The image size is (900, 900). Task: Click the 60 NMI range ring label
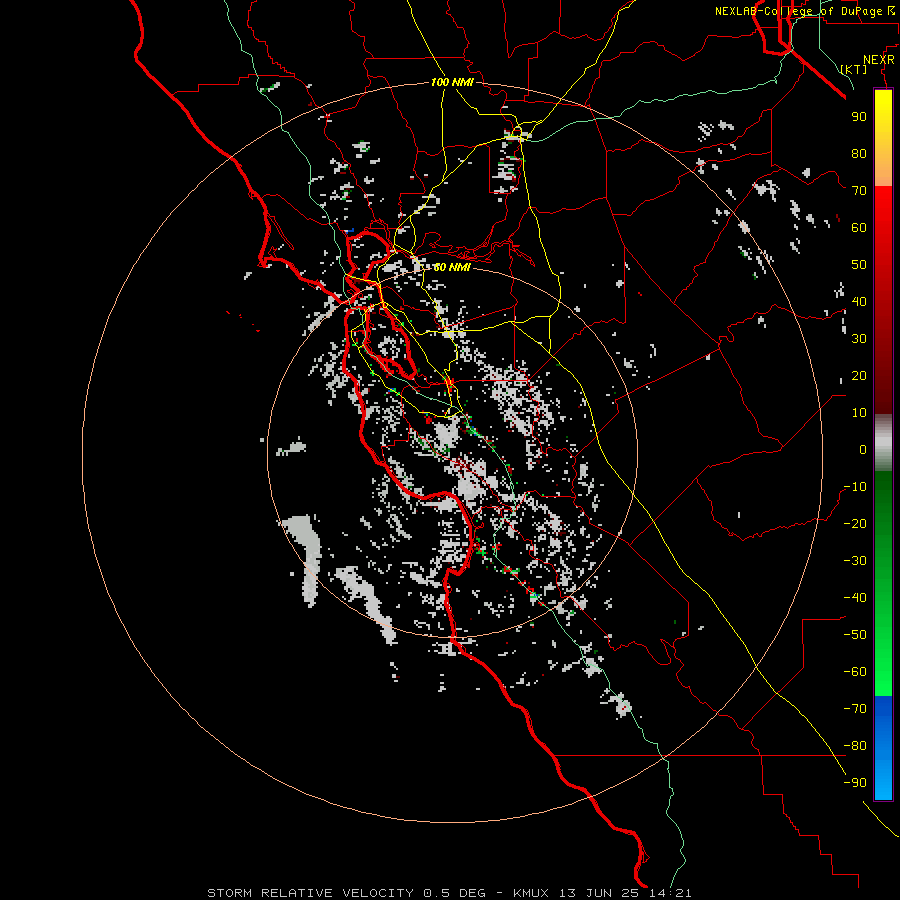pos(452,267)
